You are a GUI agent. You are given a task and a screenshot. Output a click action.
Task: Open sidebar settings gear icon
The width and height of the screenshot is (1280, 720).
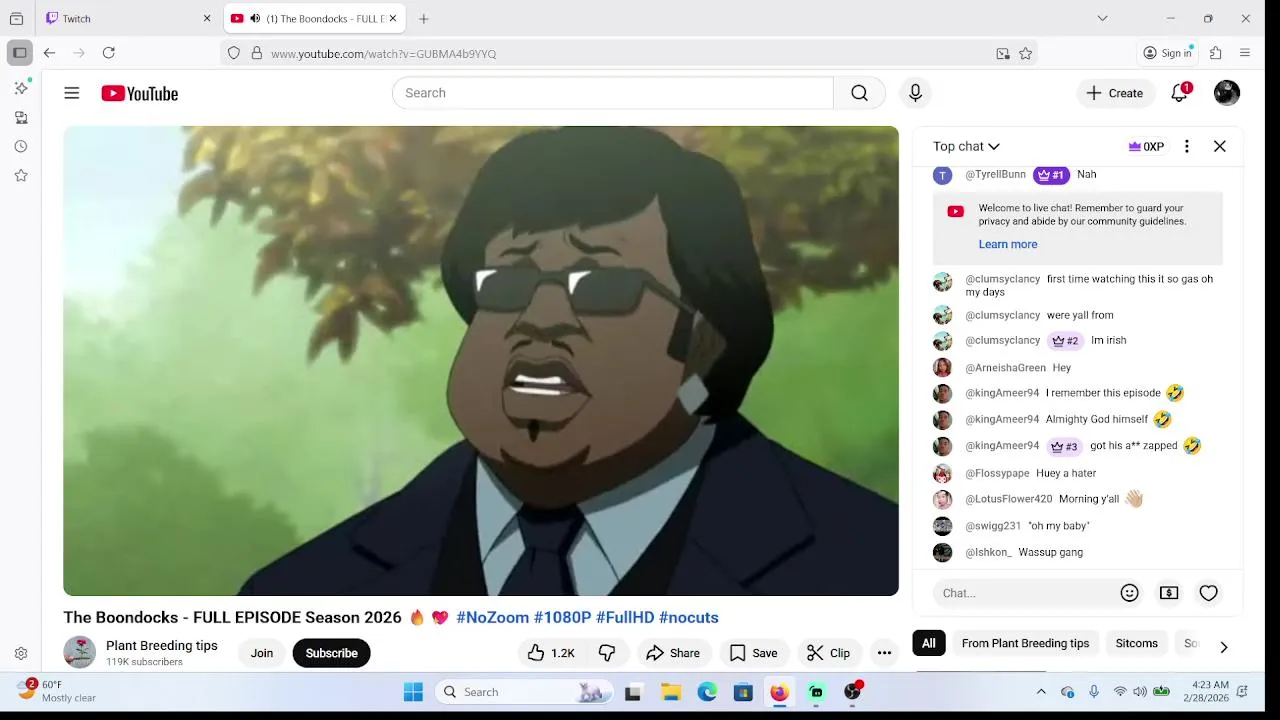pyautogui.click(x=21, y=654)
